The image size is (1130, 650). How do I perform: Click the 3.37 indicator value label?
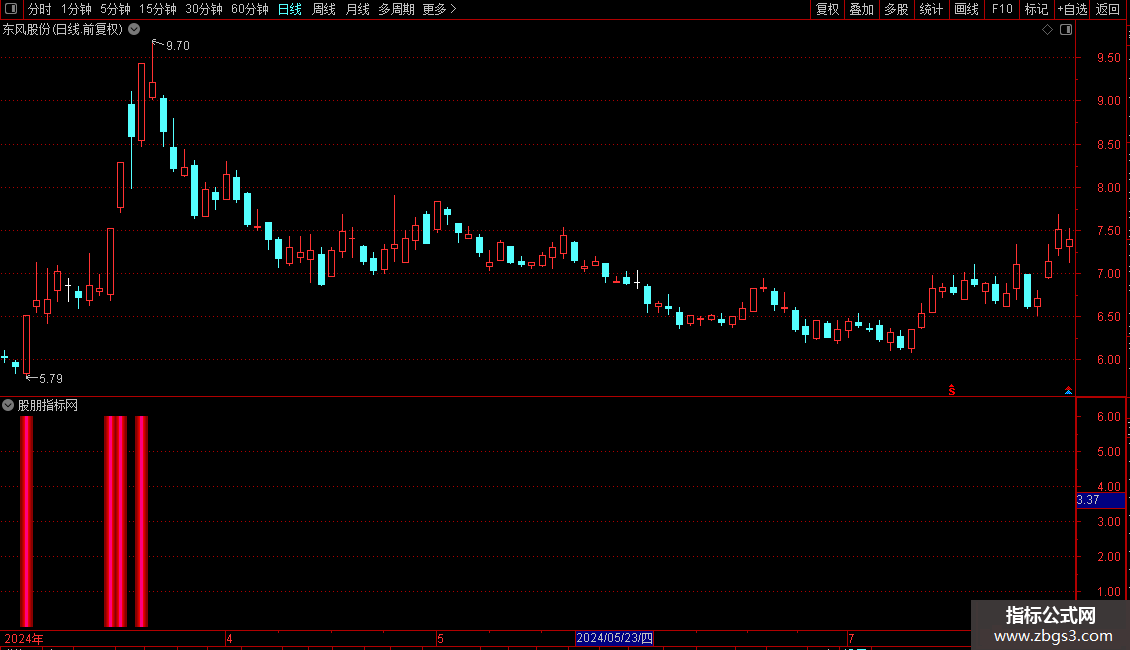pyautogui.click(x=1100, y=500)
